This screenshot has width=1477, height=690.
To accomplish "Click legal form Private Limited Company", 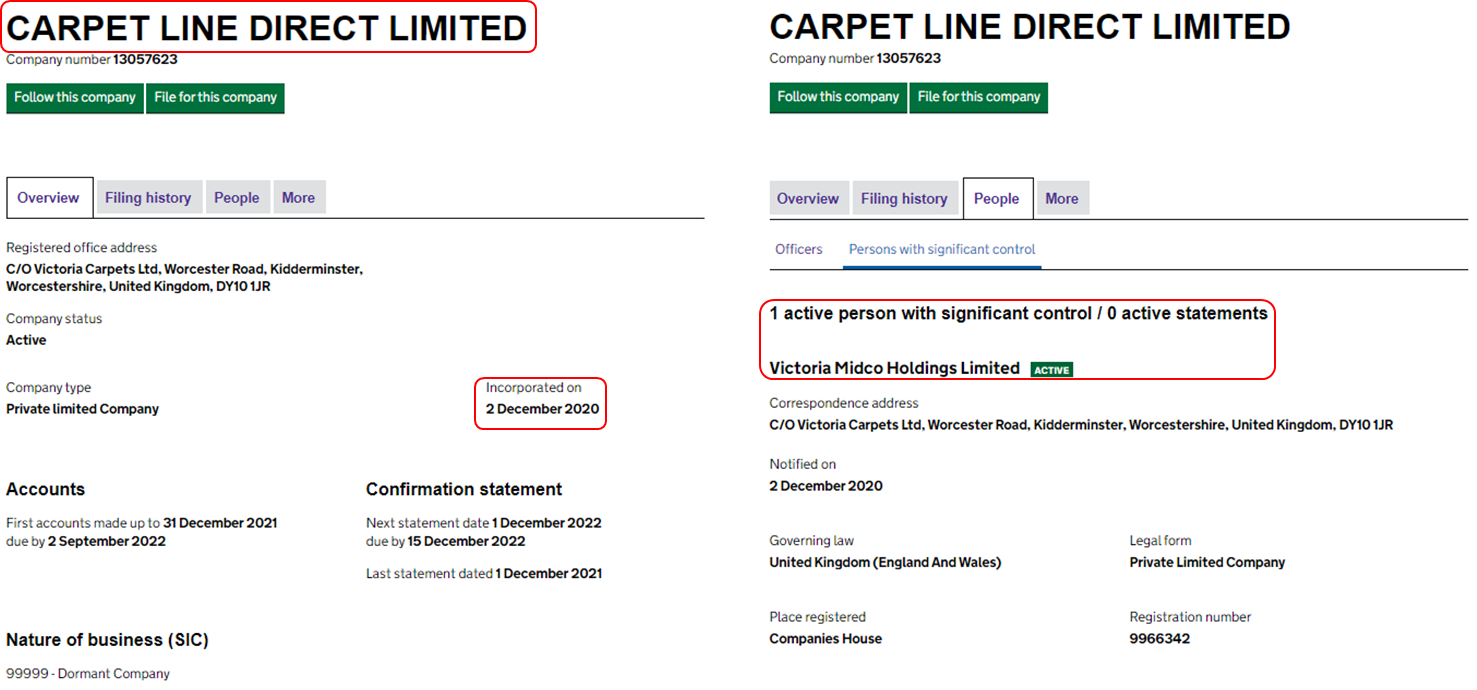I will (1207, 563).
